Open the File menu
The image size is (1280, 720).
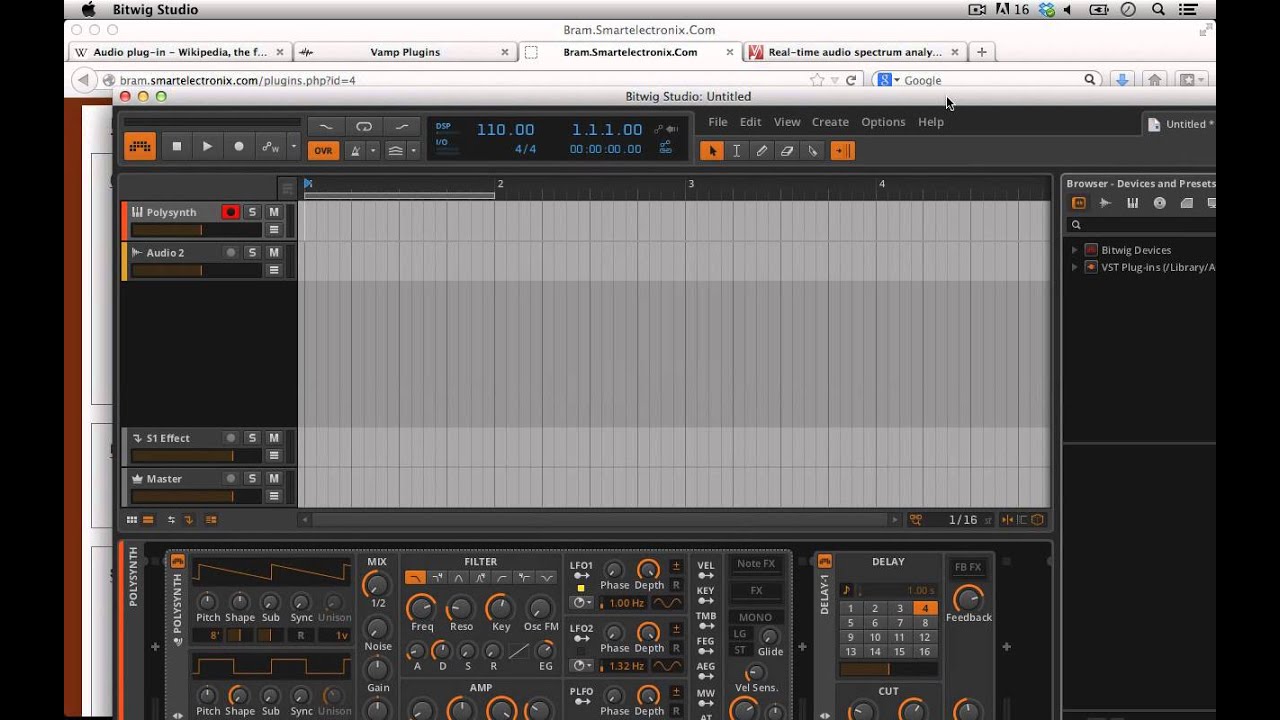click(718, 122)
